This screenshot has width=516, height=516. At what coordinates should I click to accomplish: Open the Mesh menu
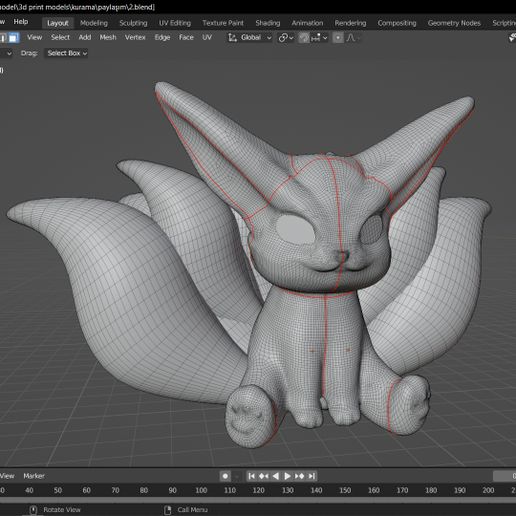tap(108, 38)
